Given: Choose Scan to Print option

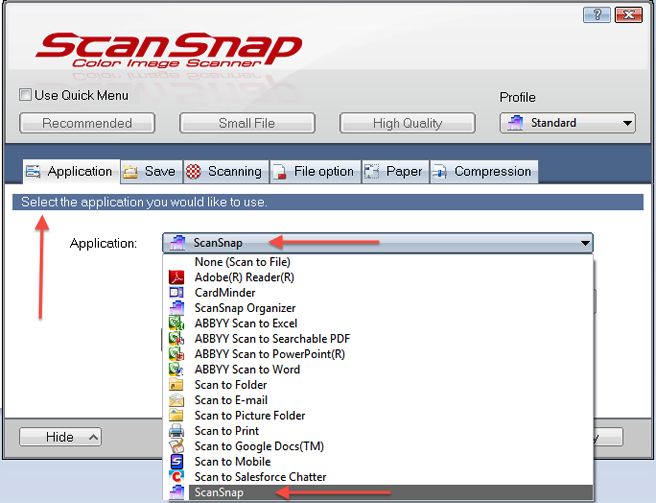Looking at the screenshot, I should tap(378, 431).
